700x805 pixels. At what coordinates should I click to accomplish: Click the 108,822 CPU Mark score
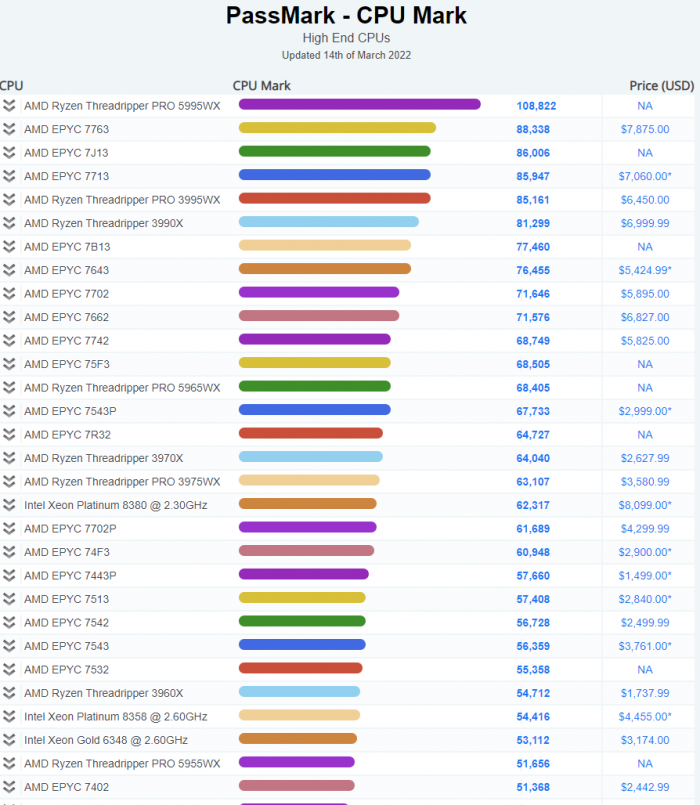(536, 105)
